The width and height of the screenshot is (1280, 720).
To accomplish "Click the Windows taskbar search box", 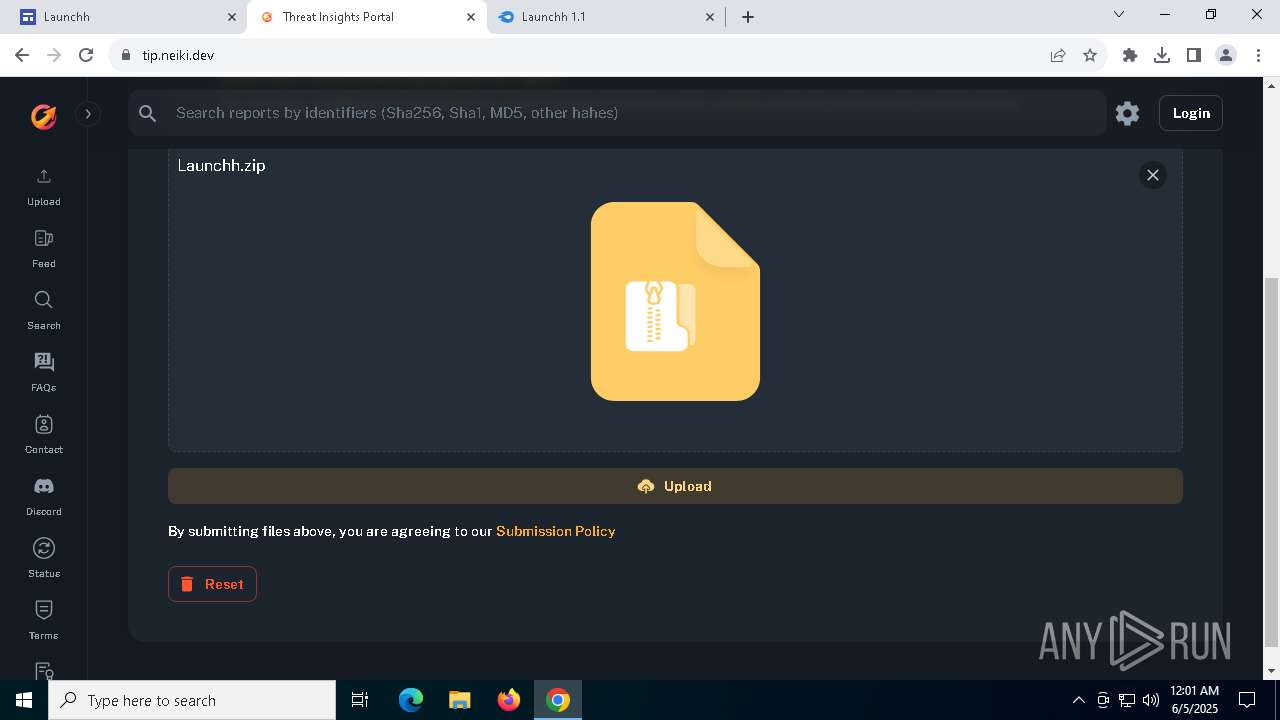I will tap(192, 700).
